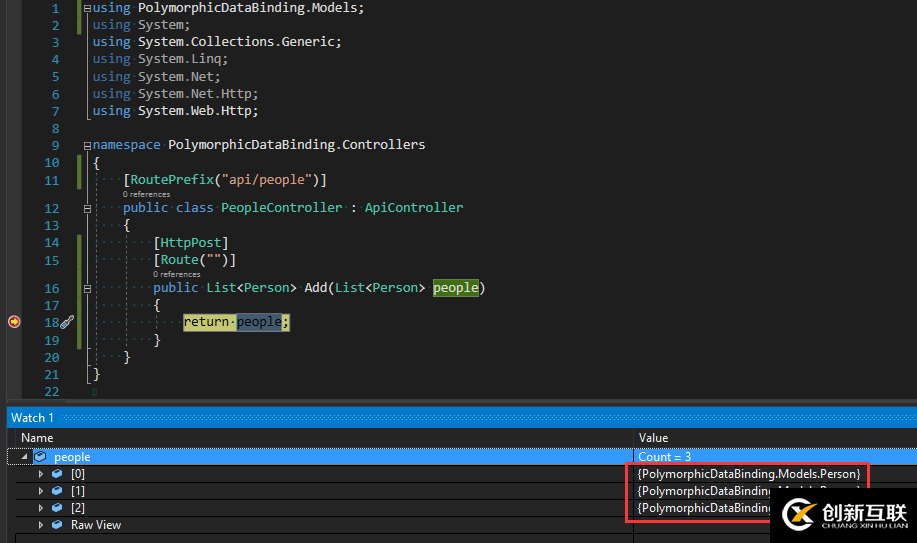Expand the [1] item in Watch 1
Viewport: 917px width, 543px height.
[x=40, y=490]
